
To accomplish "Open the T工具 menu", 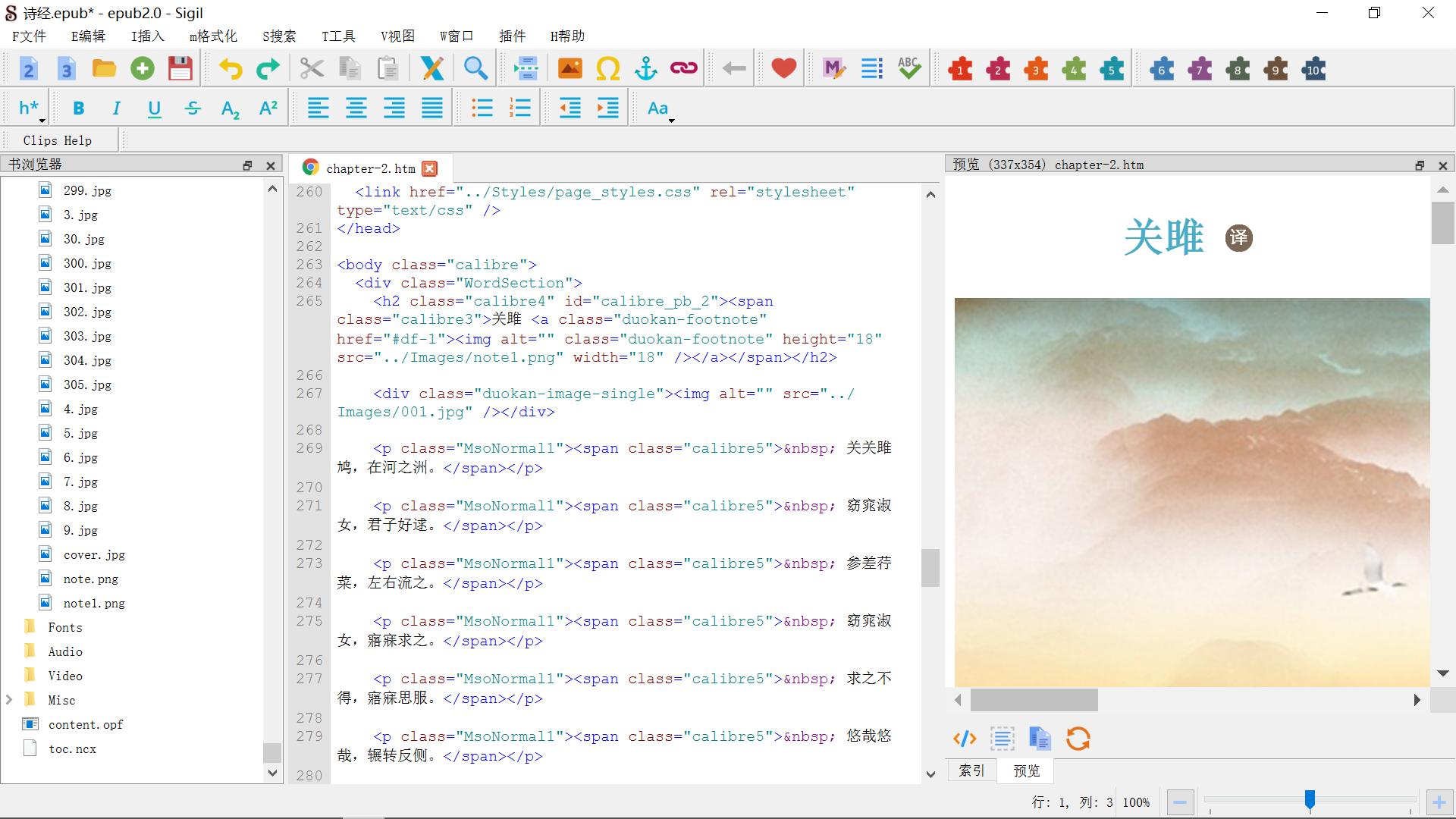I will click(x=338, y=36).
